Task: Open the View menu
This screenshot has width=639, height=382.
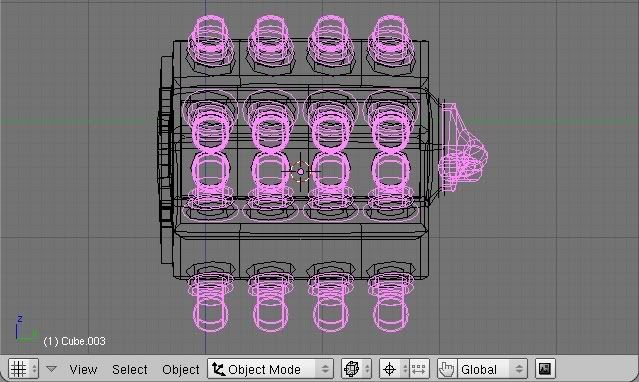Action: click(83, 369)
